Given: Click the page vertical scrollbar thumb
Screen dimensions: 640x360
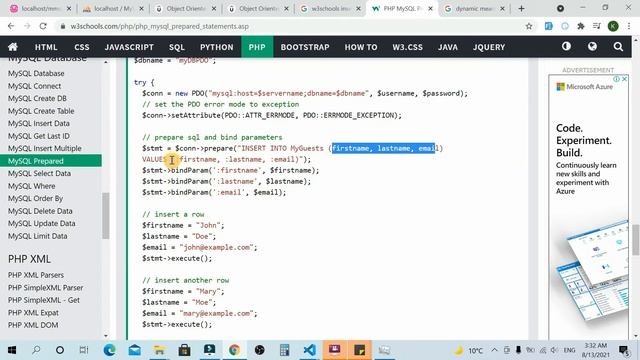Looking at the screenshot, I should click(x=636, y=240).
